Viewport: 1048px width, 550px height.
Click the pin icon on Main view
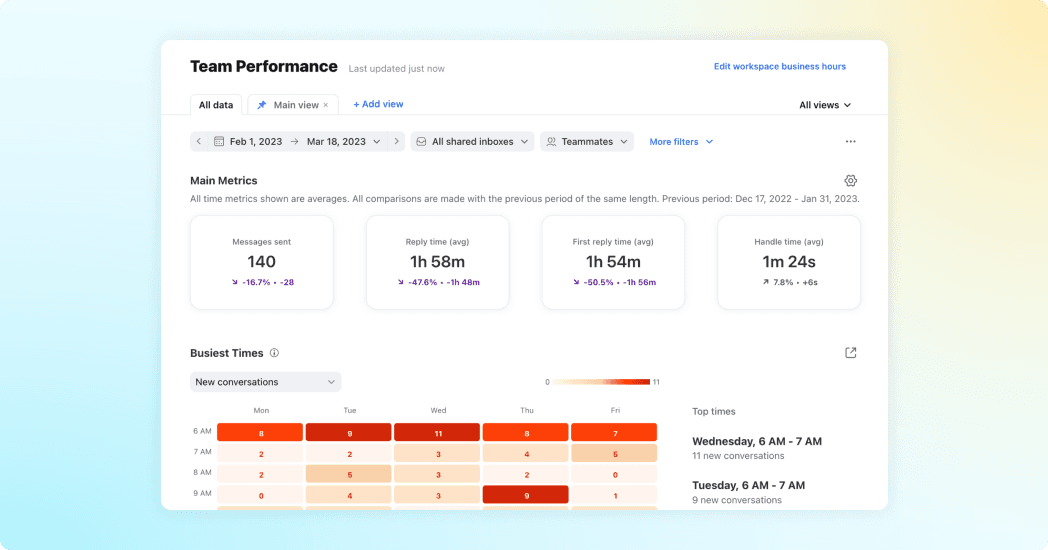[262, 105]
